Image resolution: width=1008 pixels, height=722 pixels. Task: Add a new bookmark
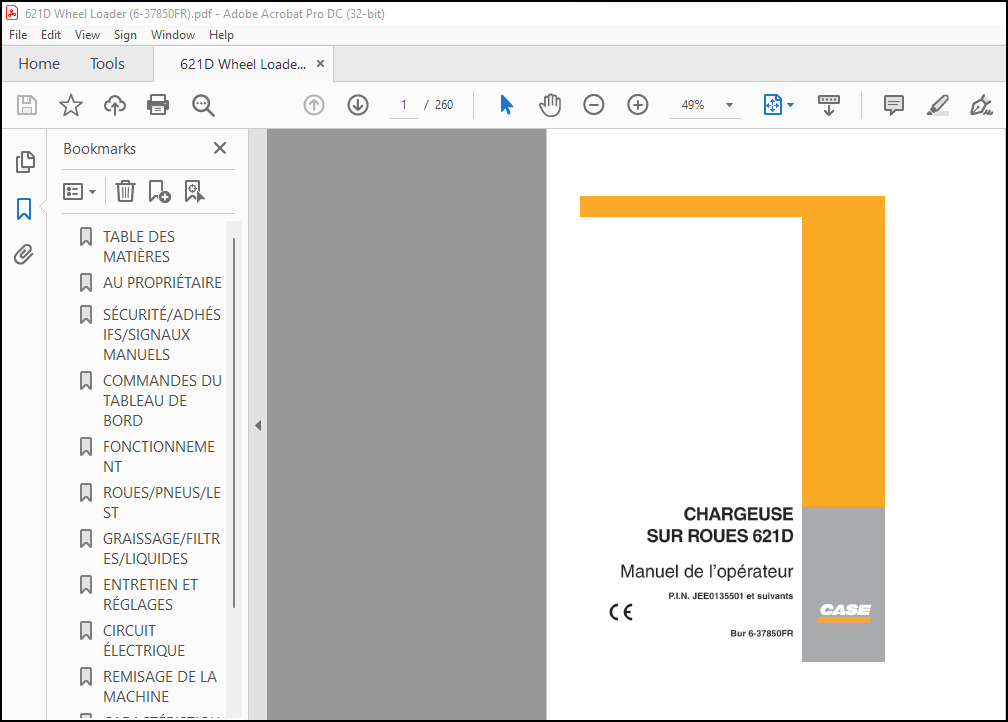click(159, 191)
